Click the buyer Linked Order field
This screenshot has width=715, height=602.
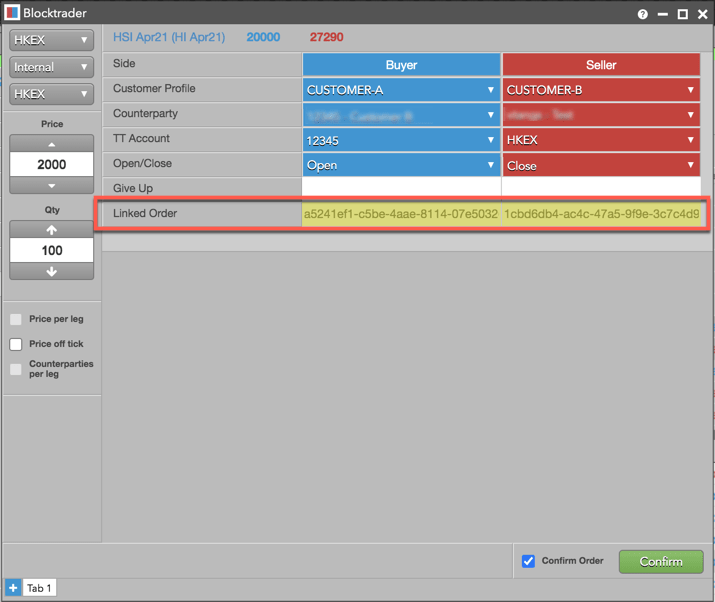[401, 214]
